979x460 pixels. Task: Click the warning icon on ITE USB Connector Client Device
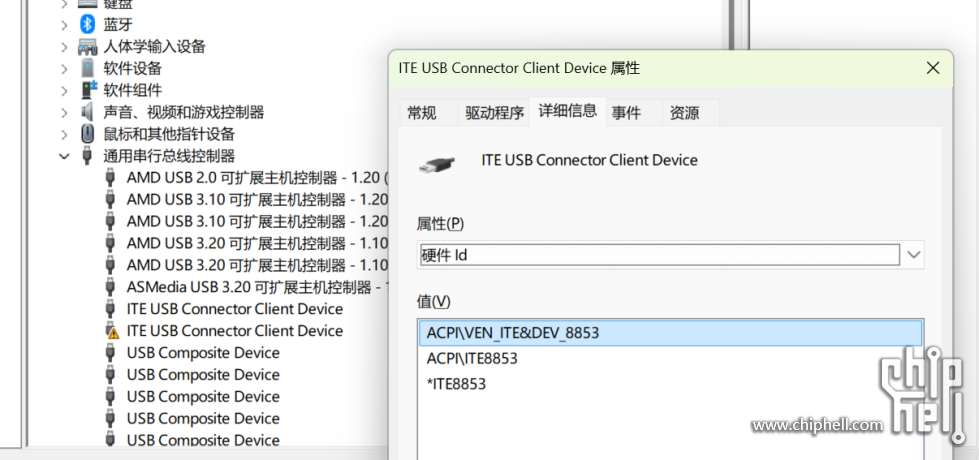tap(112, 331)
